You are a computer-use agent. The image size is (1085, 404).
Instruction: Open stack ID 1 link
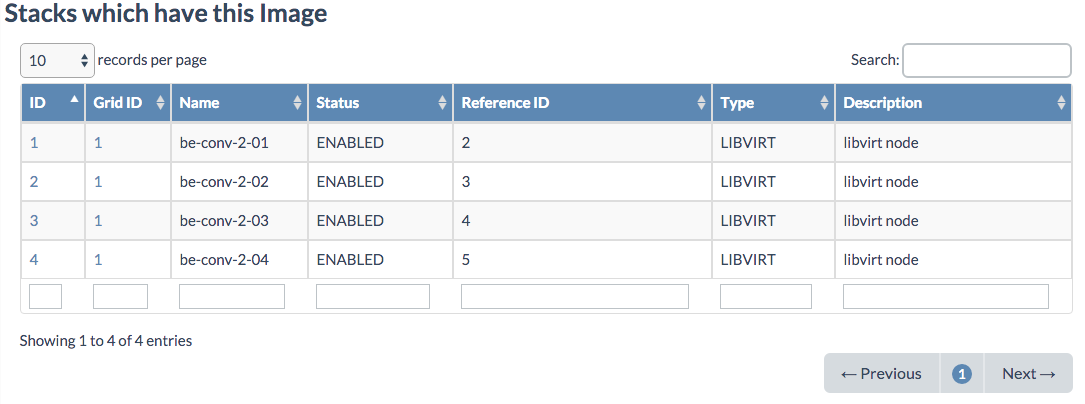[34, 143]
